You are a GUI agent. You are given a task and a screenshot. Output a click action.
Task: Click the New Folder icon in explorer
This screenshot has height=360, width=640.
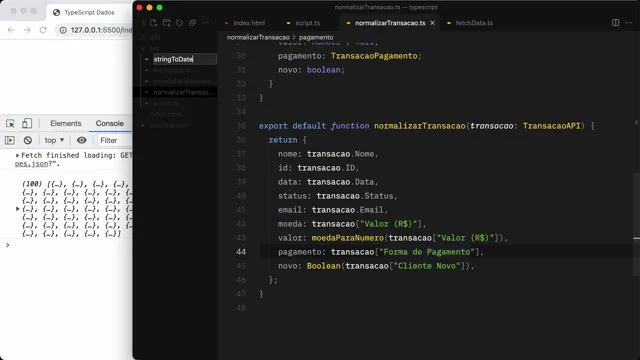pyautogui.click(x=166, y=23)
